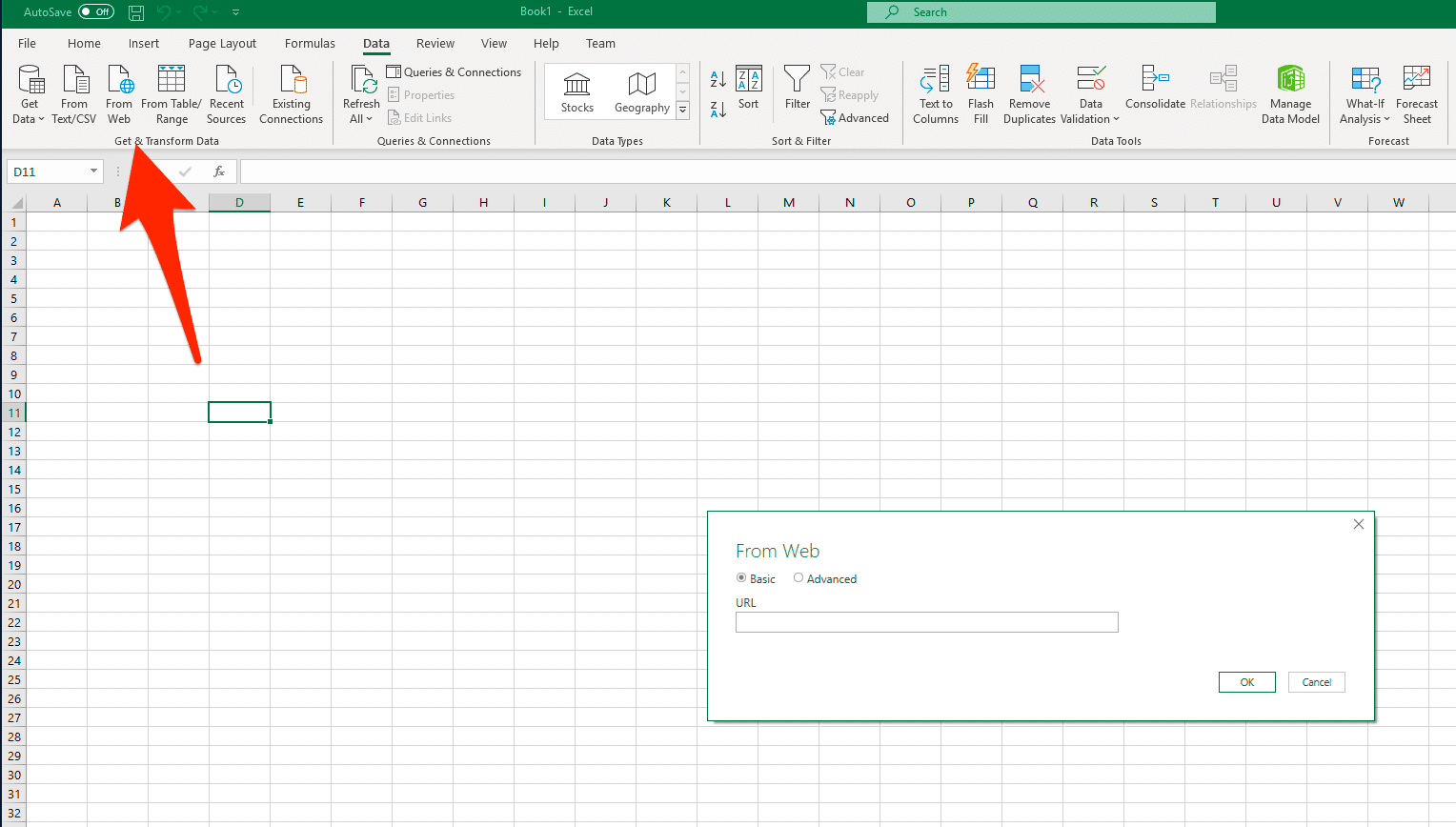Image resolution: width=1456 pixels, height=827 pixels.
Task: Click the Insert Function fx button
Action: click(x=219, y=171)
